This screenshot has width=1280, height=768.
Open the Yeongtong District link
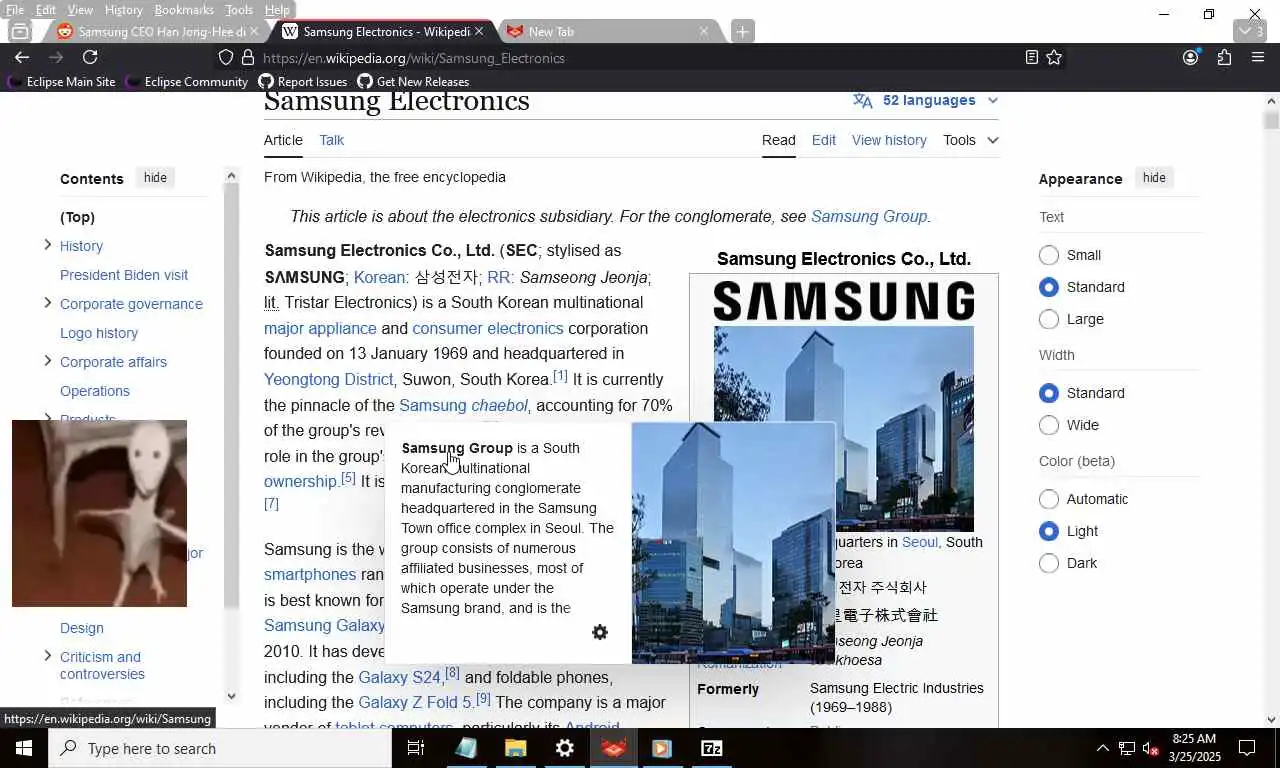pyautogui.click(x=328, y=379)
